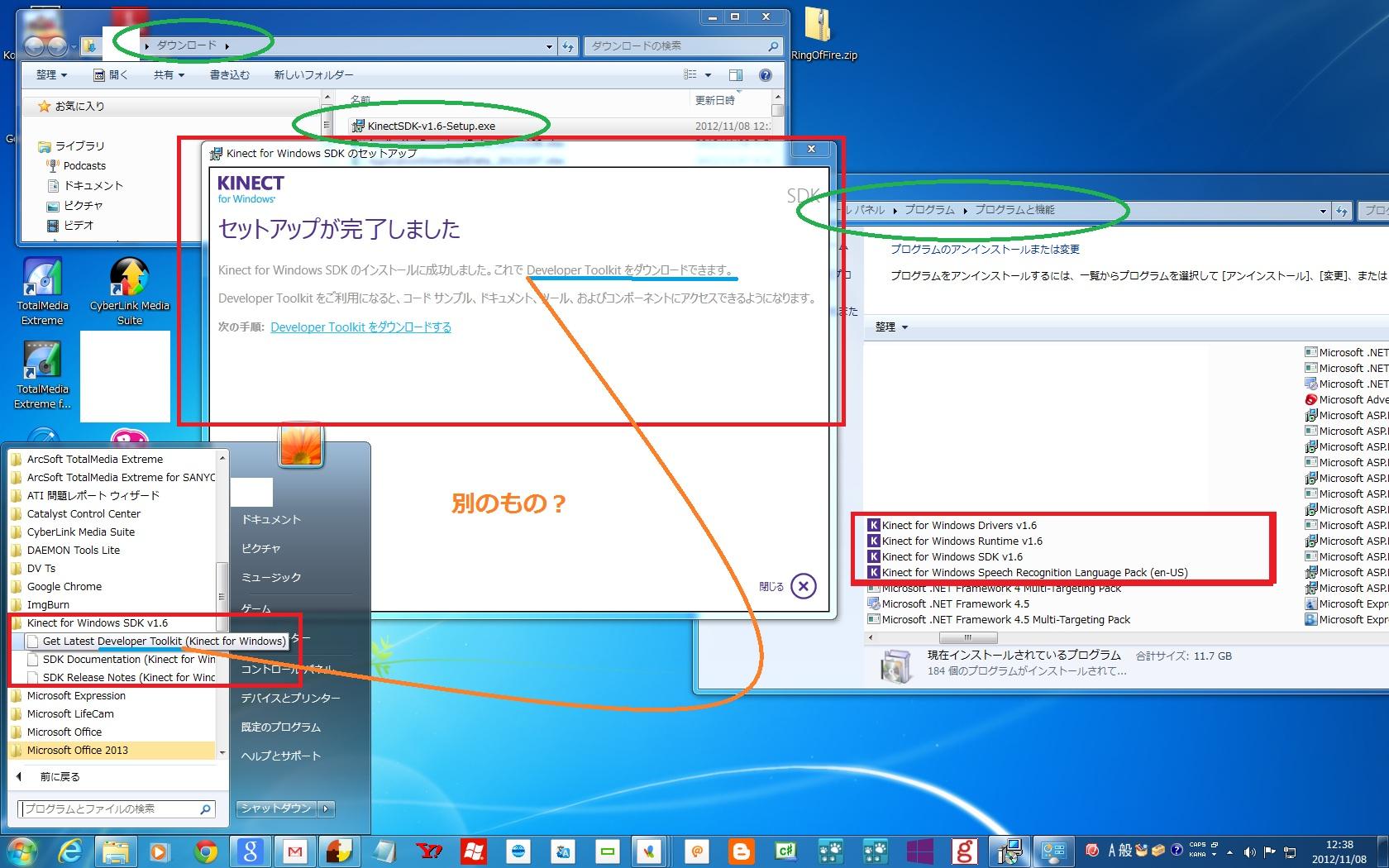The width and height of the screenshot is (1389, 868).
Task: Open the Blogger taskbar shortcut
Action: [742, 851]
